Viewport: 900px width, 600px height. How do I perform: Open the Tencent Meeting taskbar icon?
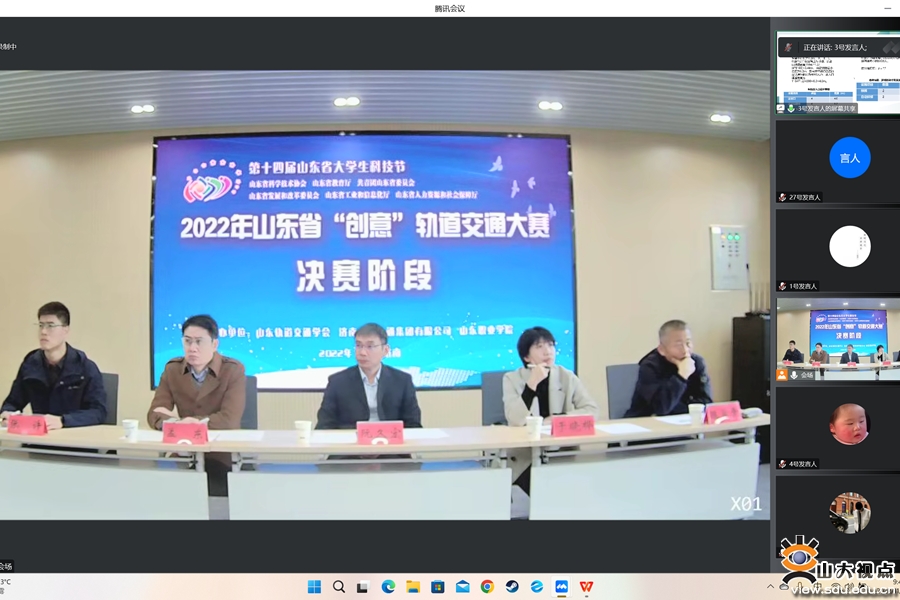561,587
